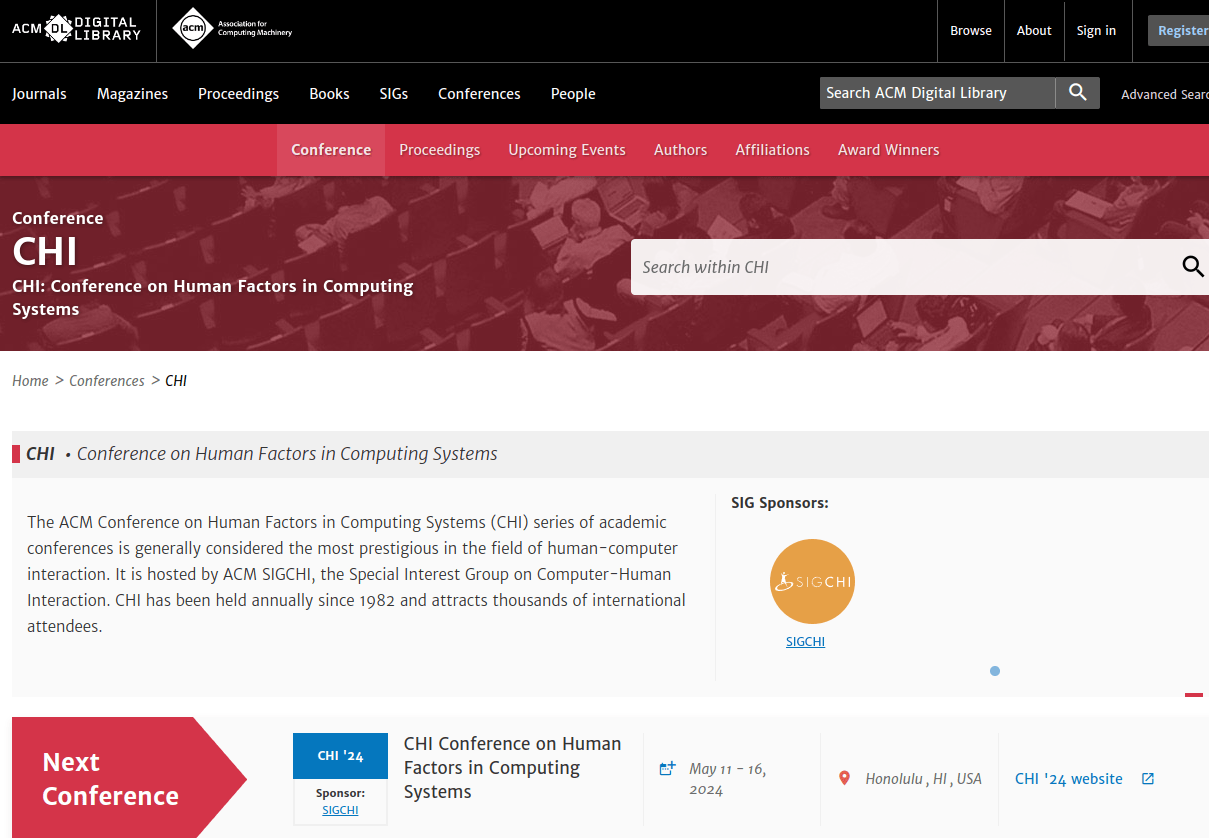
Task: Go to Sign in
Action: tap(1096, 30)
